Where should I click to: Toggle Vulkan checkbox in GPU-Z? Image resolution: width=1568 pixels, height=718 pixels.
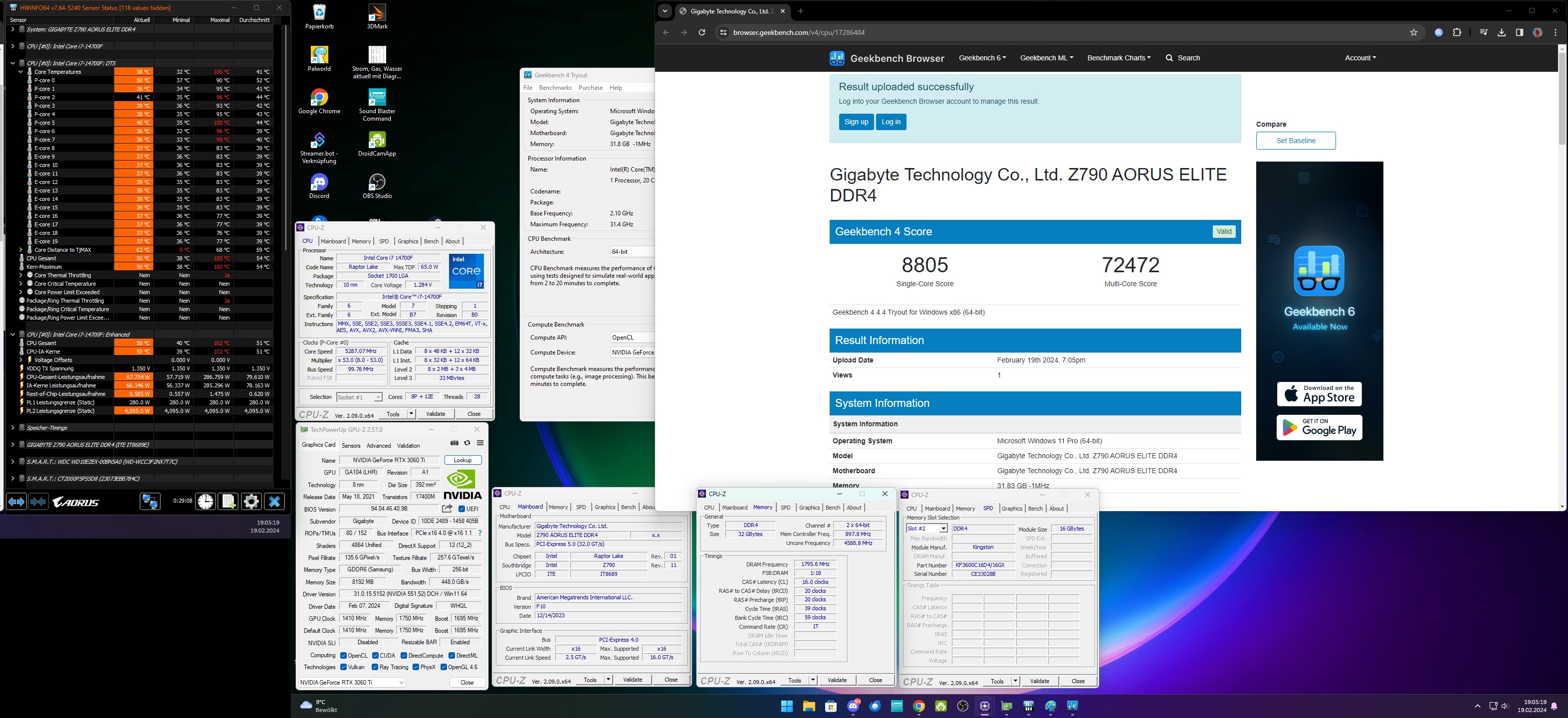point(343,667)
